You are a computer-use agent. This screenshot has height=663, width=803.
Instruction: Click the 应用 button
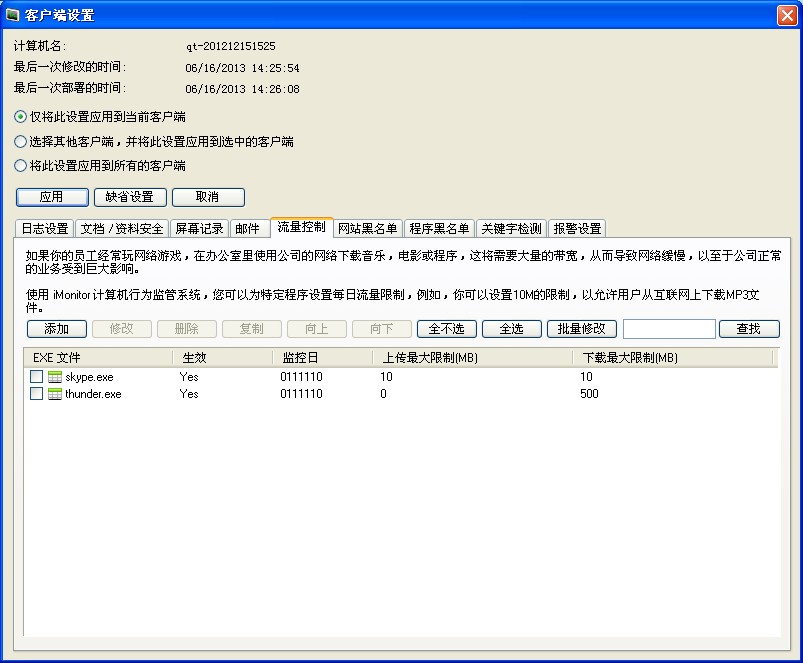52,197
